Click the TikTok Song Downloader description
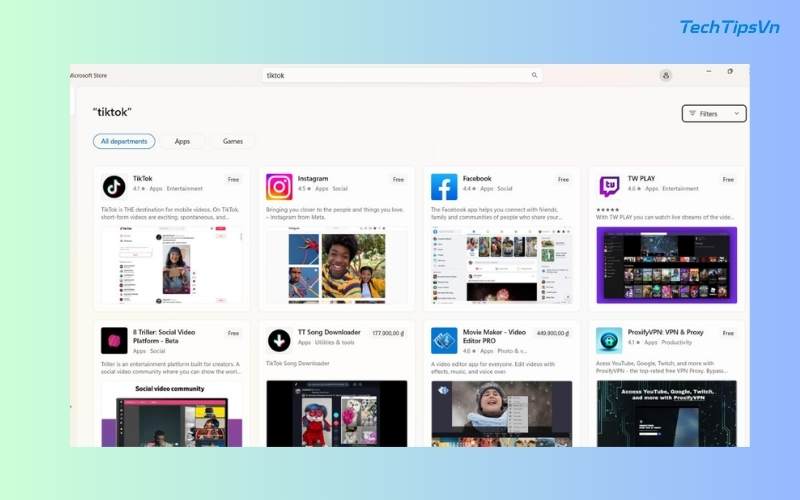Viewport: 800px width, 500px height. [297, 363]
